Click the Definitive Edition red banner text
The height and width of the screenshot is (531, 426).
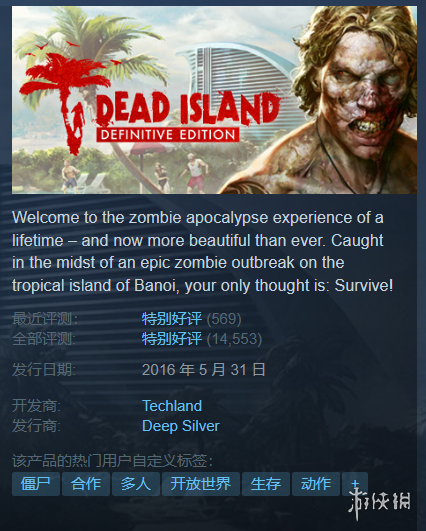pyautogui.click(x=168, y=135)
